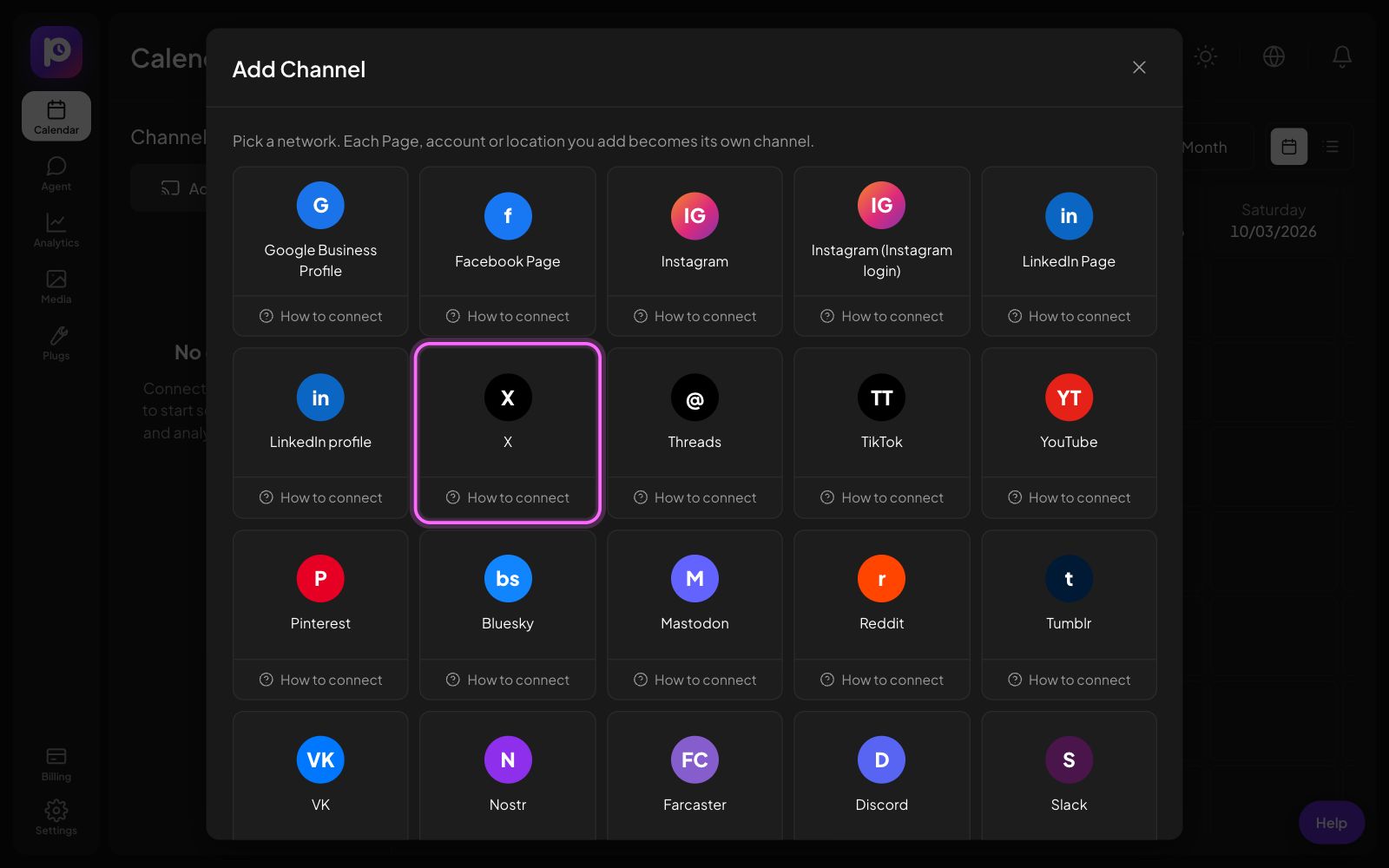The width and height of the screenshot is (1389, 868).
Task: Choose the Facebook Page network icon
Action: [x=508, y=216]
